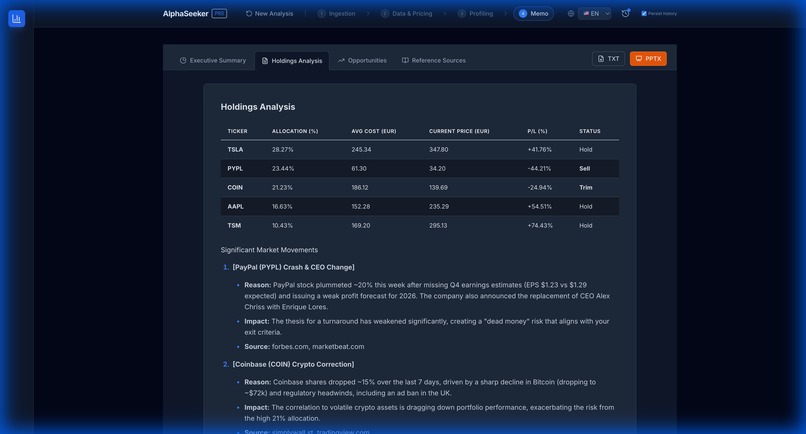This screenshot has width=806, height=434.
Task: Click the ALLOCATION (%) column header
Action: pos(295,131)
